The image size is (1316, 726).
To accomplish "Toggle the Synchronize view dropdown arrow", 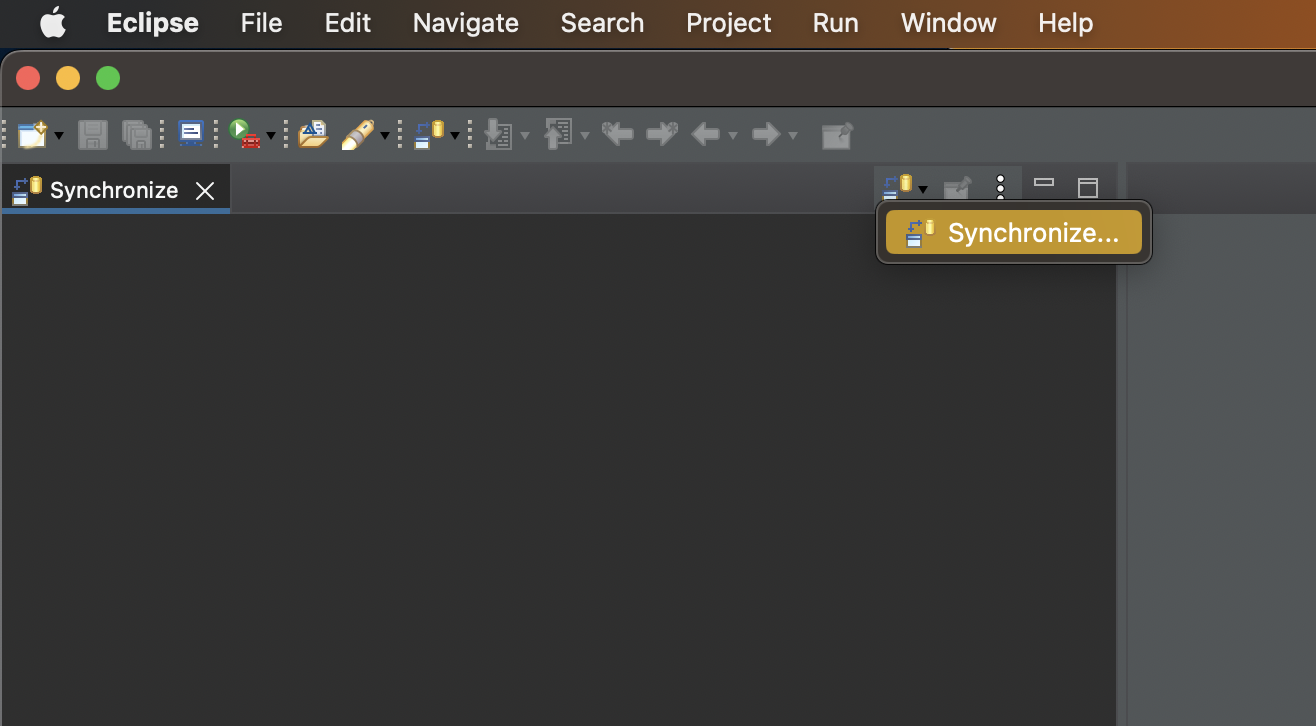I will pyautogui.click(x=923, y=189).
